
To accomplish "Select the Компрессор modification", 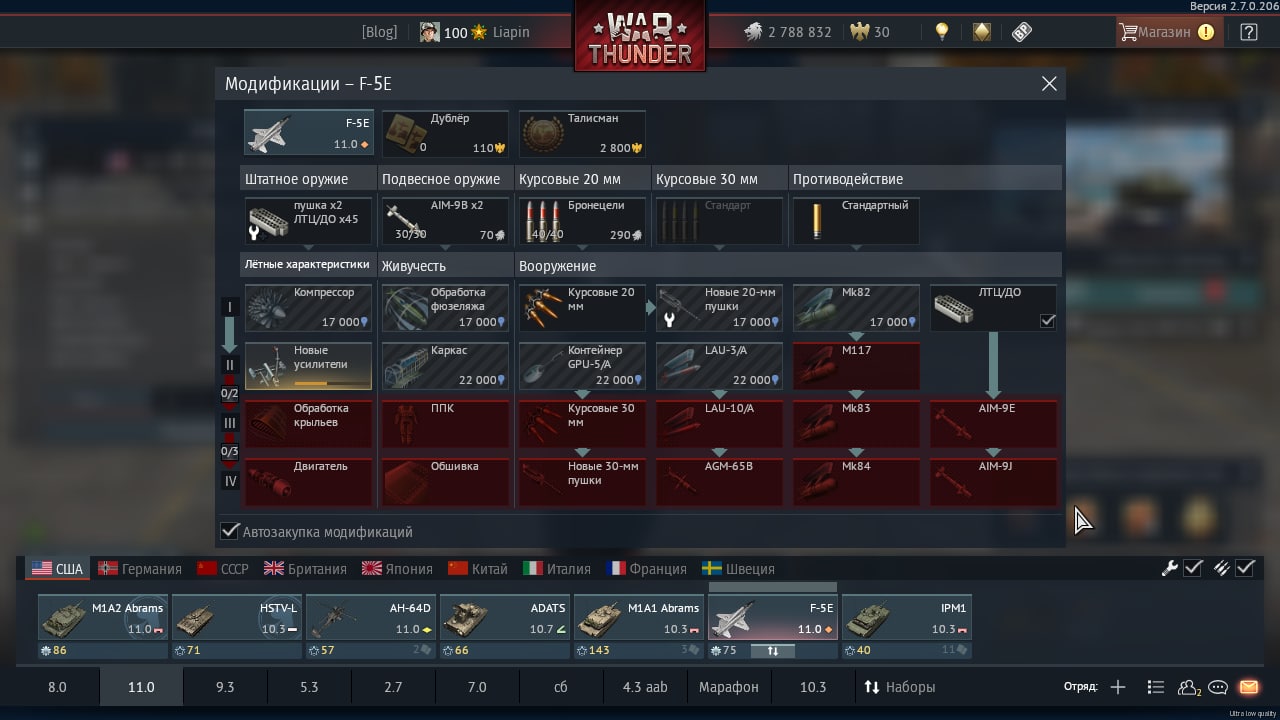I will 308,308.
